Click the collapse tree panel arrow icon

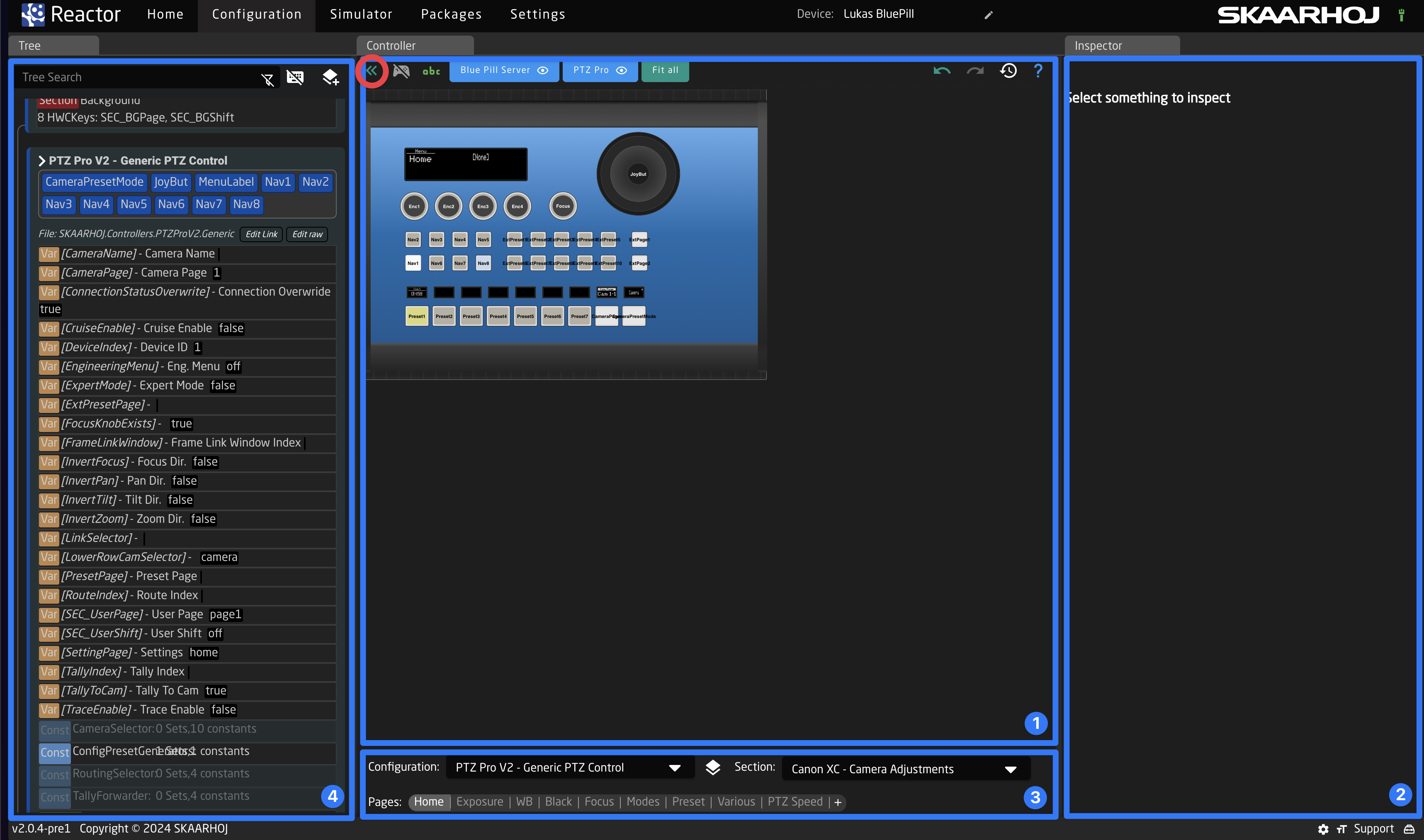point(372,70)
